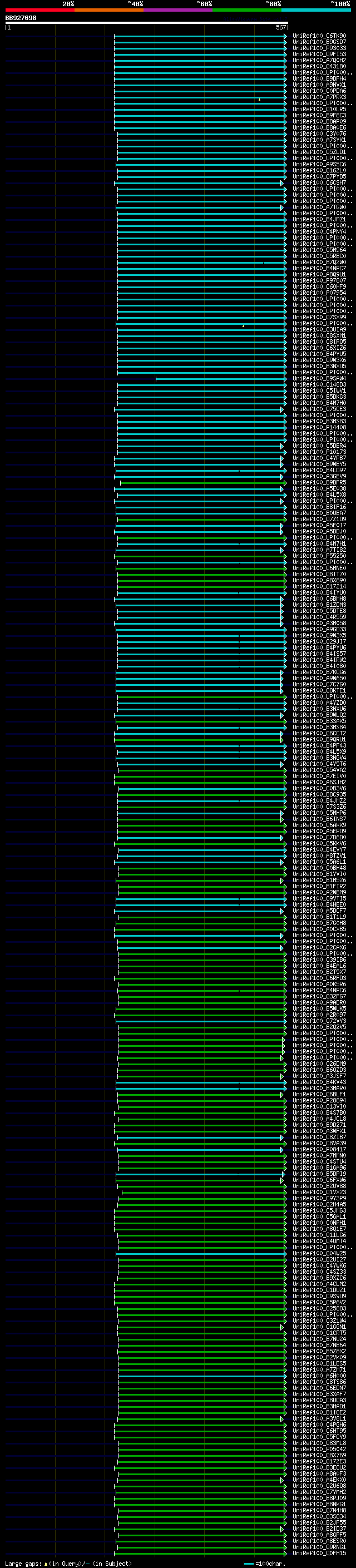356x1568 pixels.
Task: Click the purple ~60% identity legend segment
Action: (179, 10)
